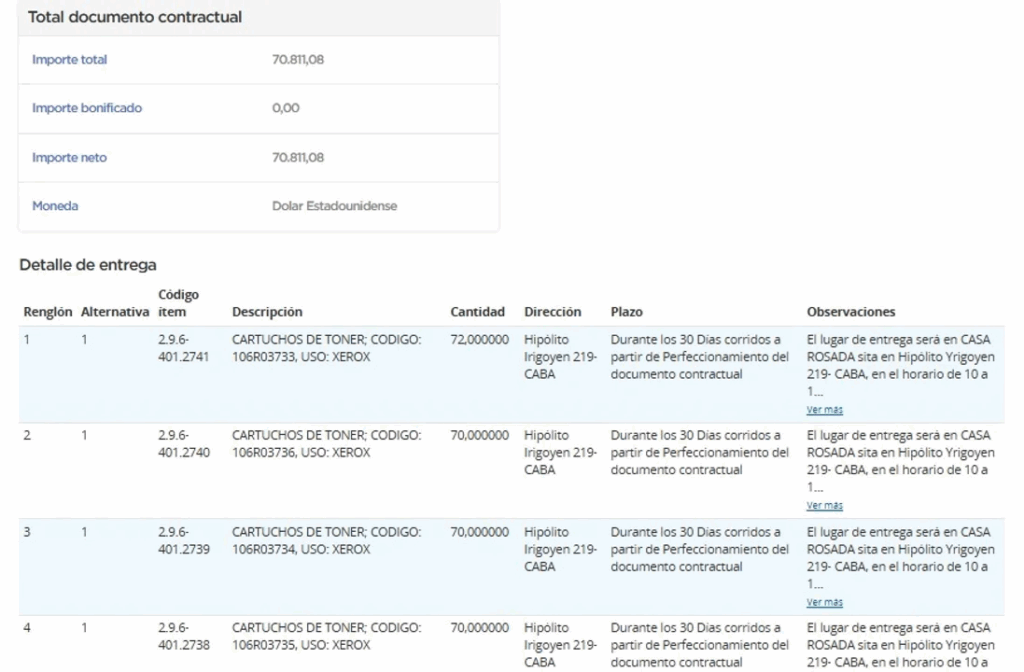Select the Descripción column header
This screenshot has height=672, width=1024.
click(x=267, y=312)
